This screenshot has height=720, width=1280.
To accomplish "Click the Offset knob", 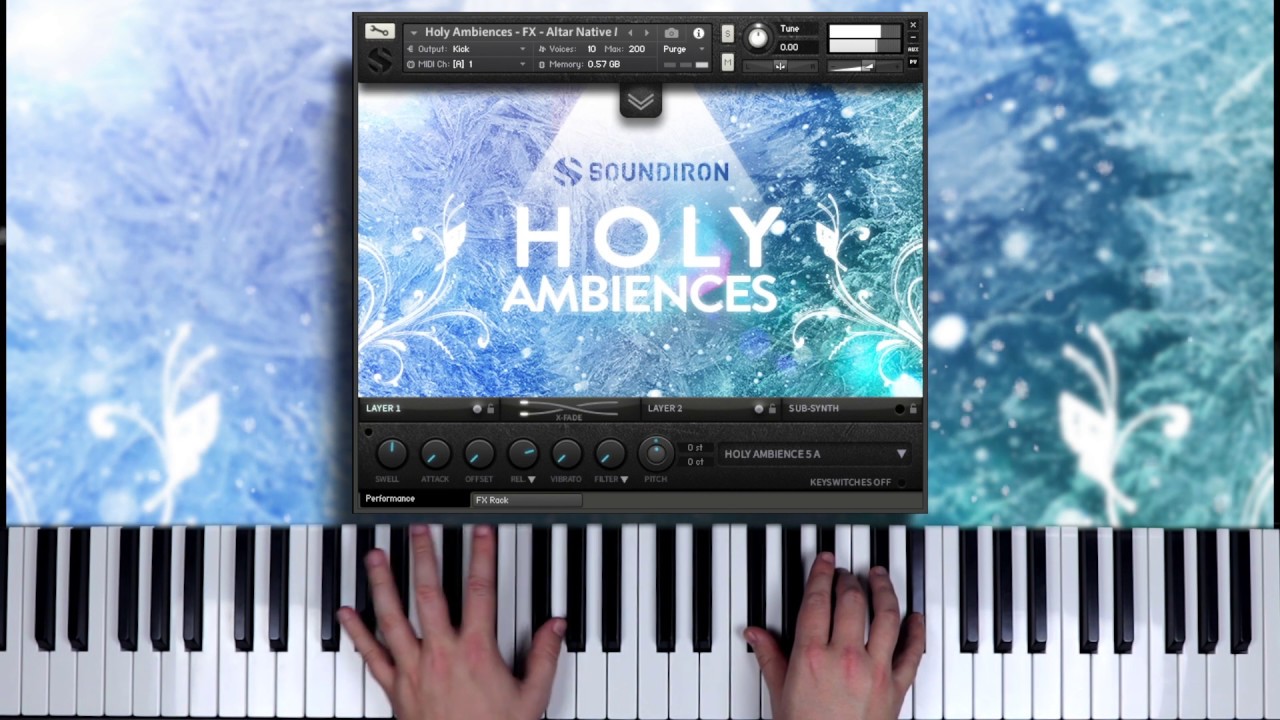I will (x=479, y=453).
